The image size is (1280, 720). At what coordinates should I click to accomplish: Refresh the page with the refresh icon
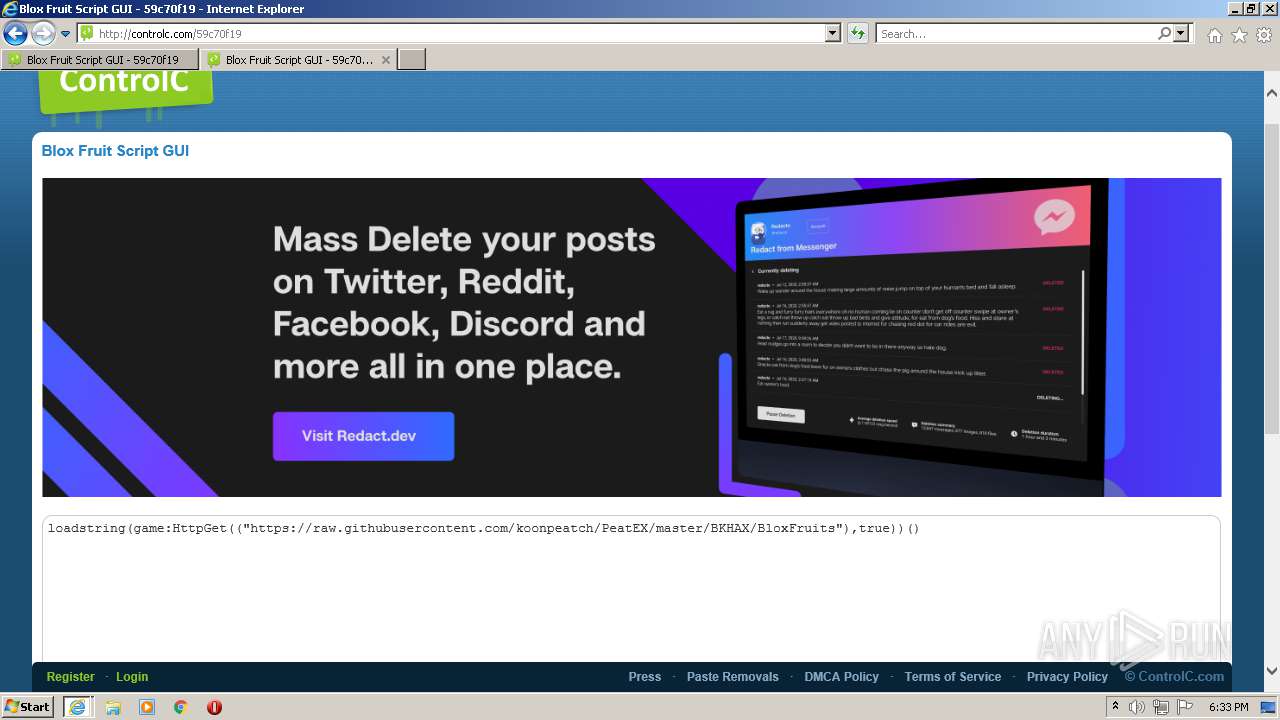click(x=858, y=34)
